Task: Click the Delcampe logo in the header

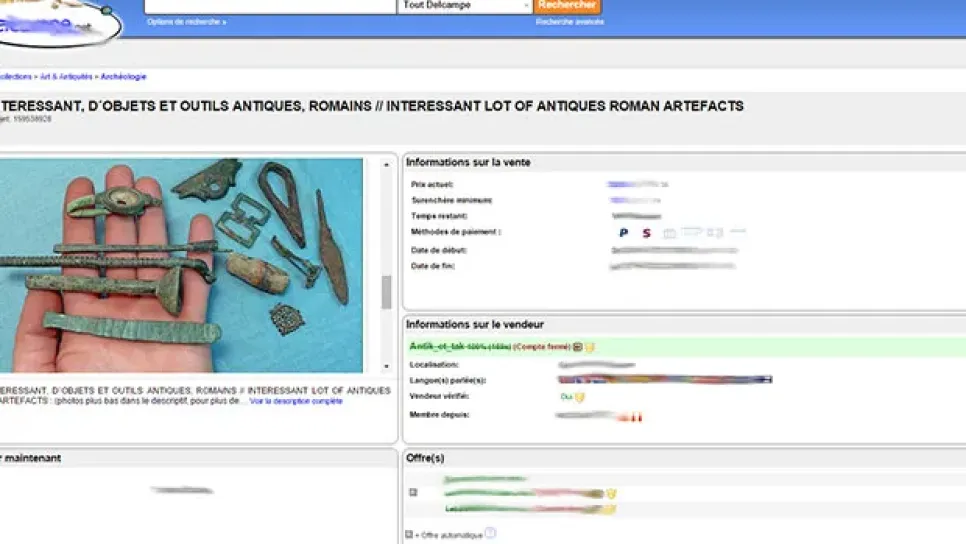Action: click(60, 20)
